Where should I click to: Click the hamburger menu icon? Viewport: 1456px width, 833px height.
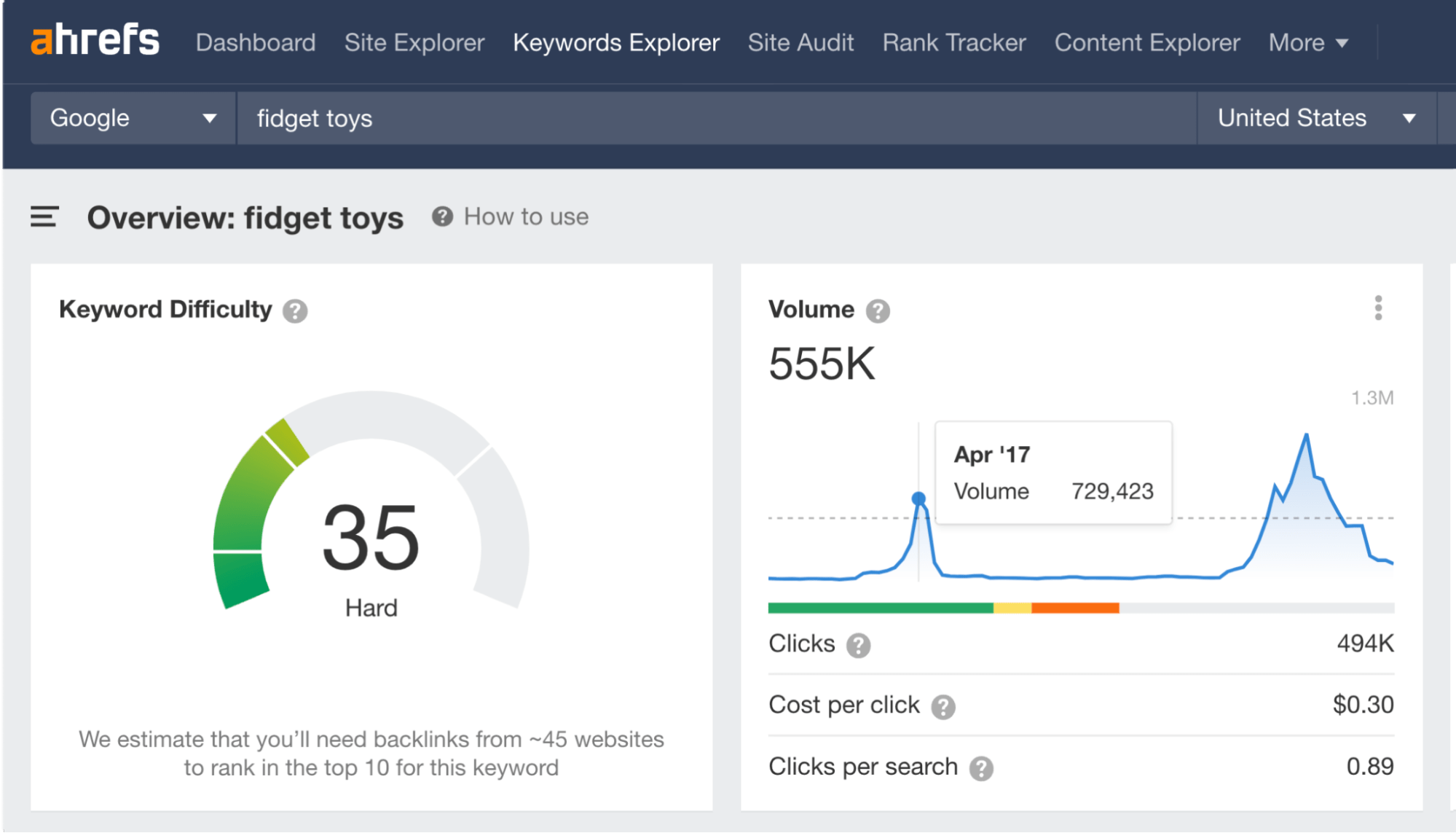(x=44, y=216)
